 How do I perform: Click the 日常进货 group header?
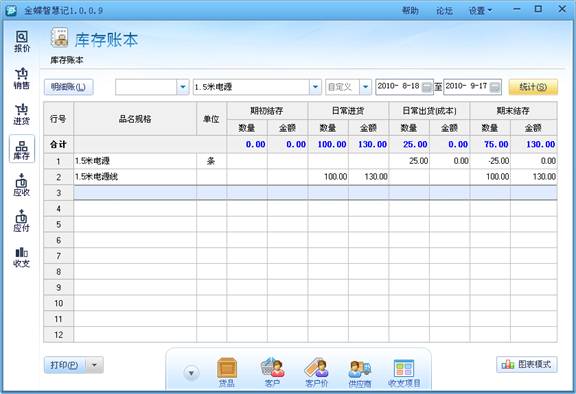point(348,111)
